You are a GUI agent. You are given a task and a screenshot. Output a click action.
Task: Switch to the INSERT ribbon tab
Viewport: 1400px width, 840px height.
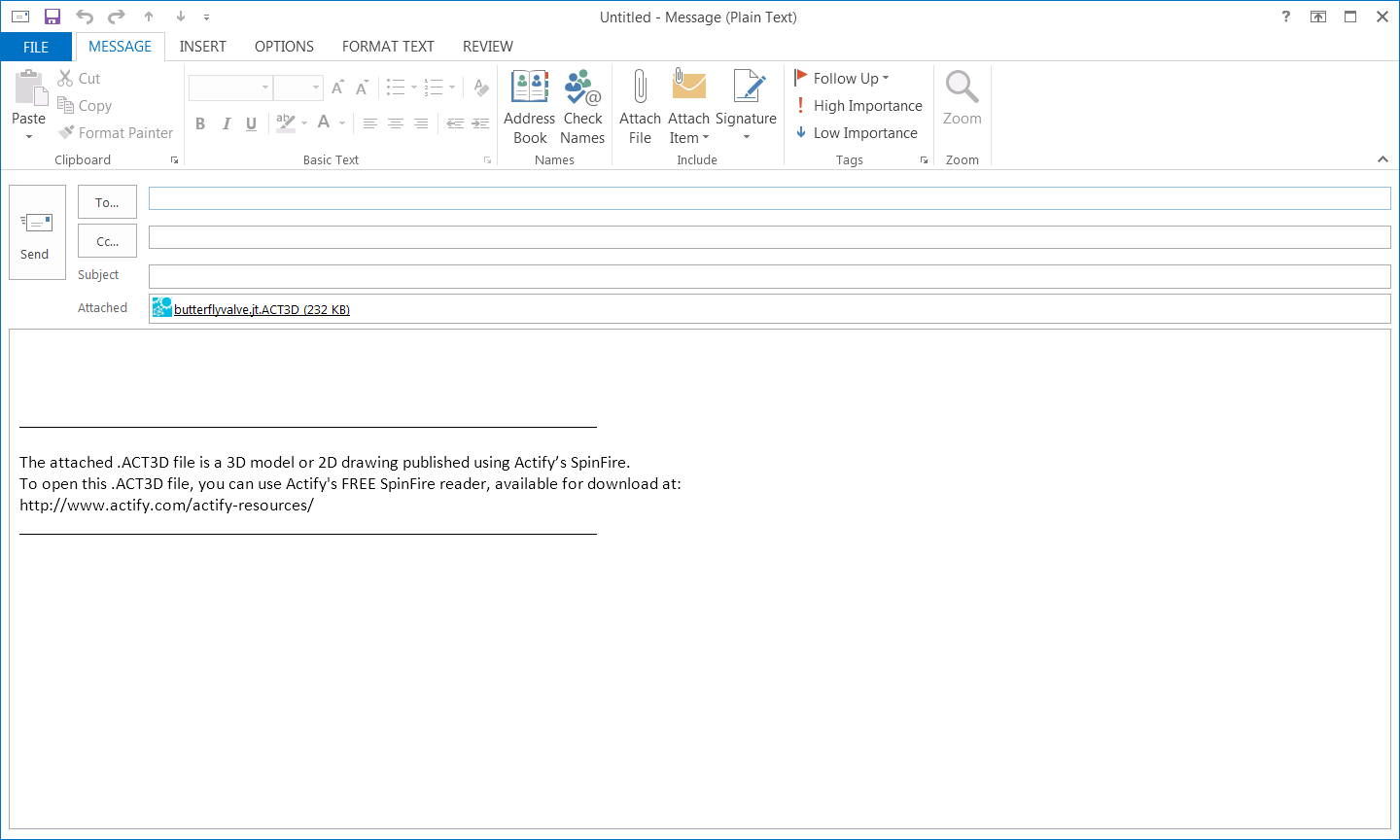click(202, 47)
